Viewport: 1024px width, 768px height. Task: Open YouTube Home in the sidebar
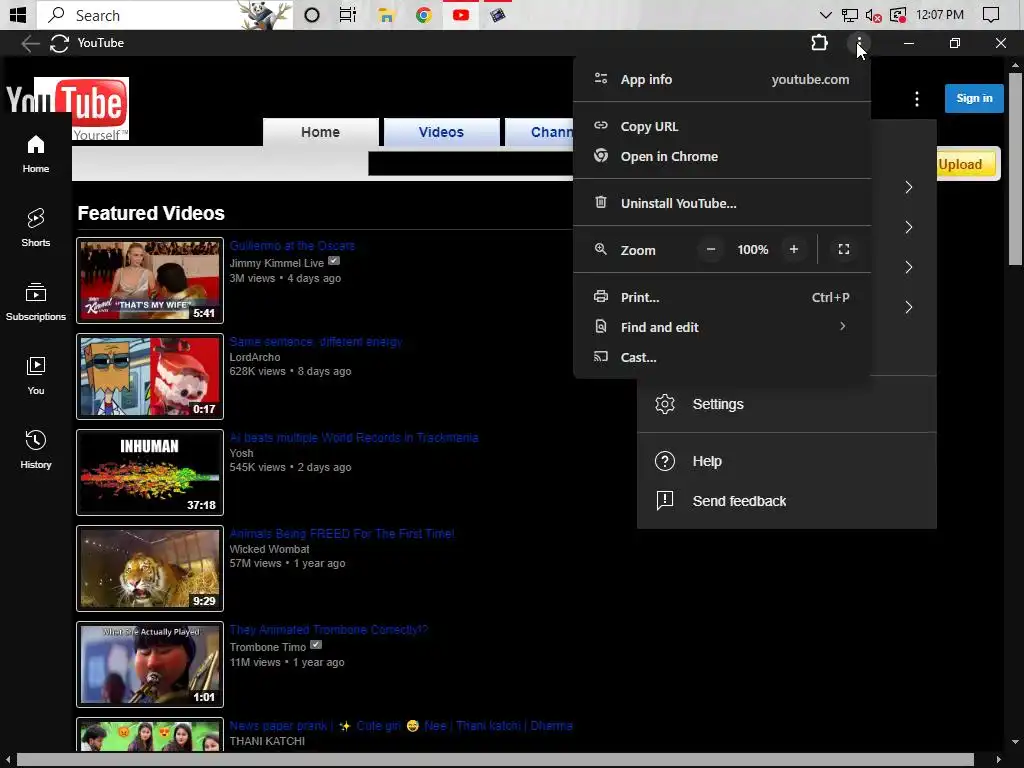point(36,154)
